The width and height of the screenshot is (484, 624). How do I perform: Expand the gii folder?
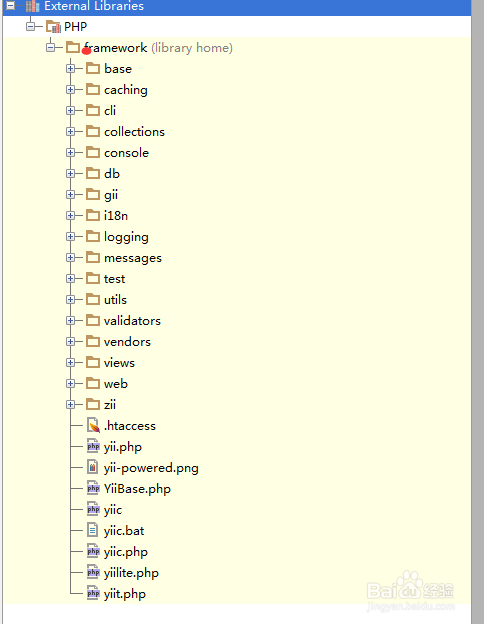point(70,195)
